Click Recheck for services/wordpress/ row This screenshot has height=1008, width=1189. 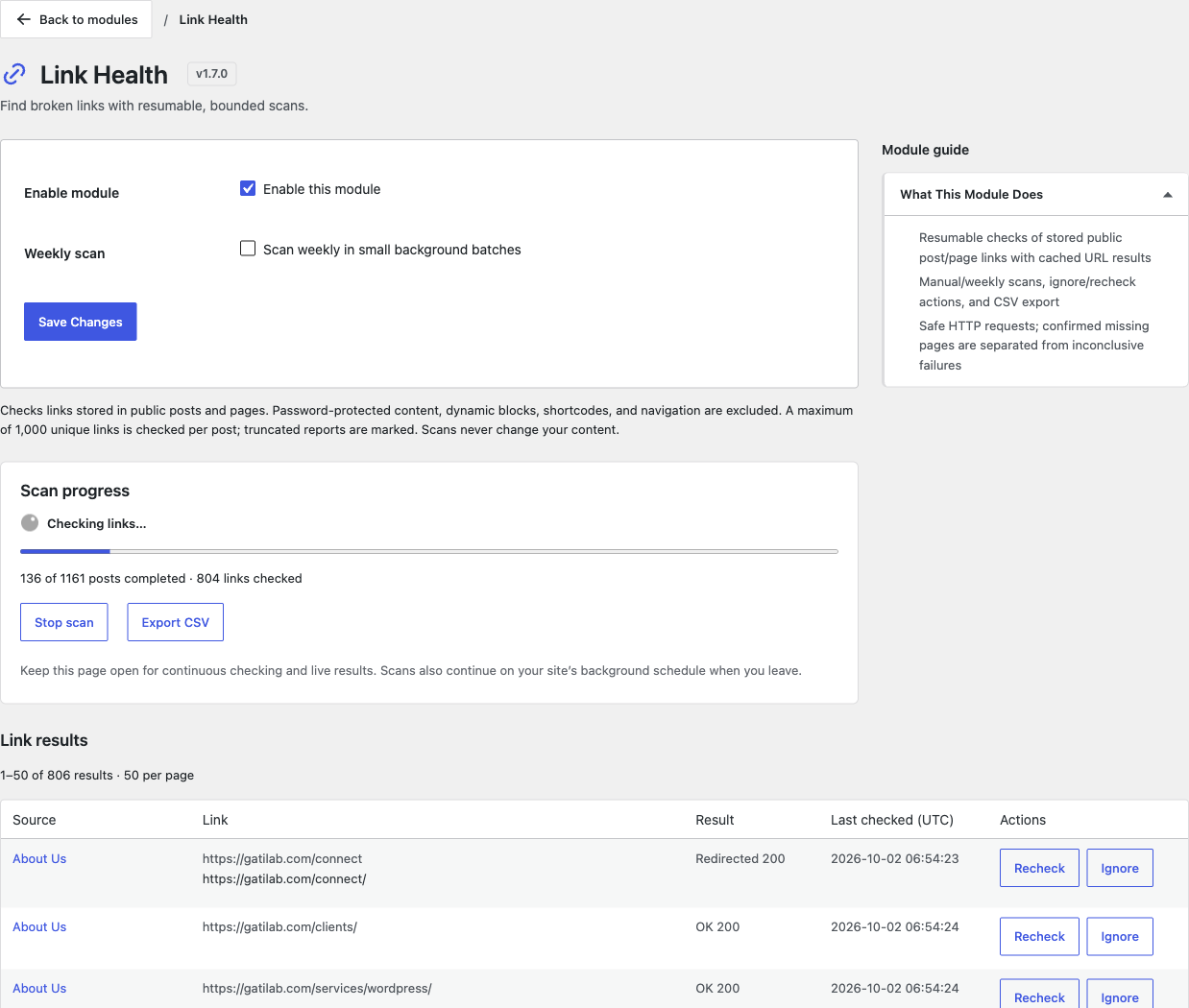point(1039,995)
